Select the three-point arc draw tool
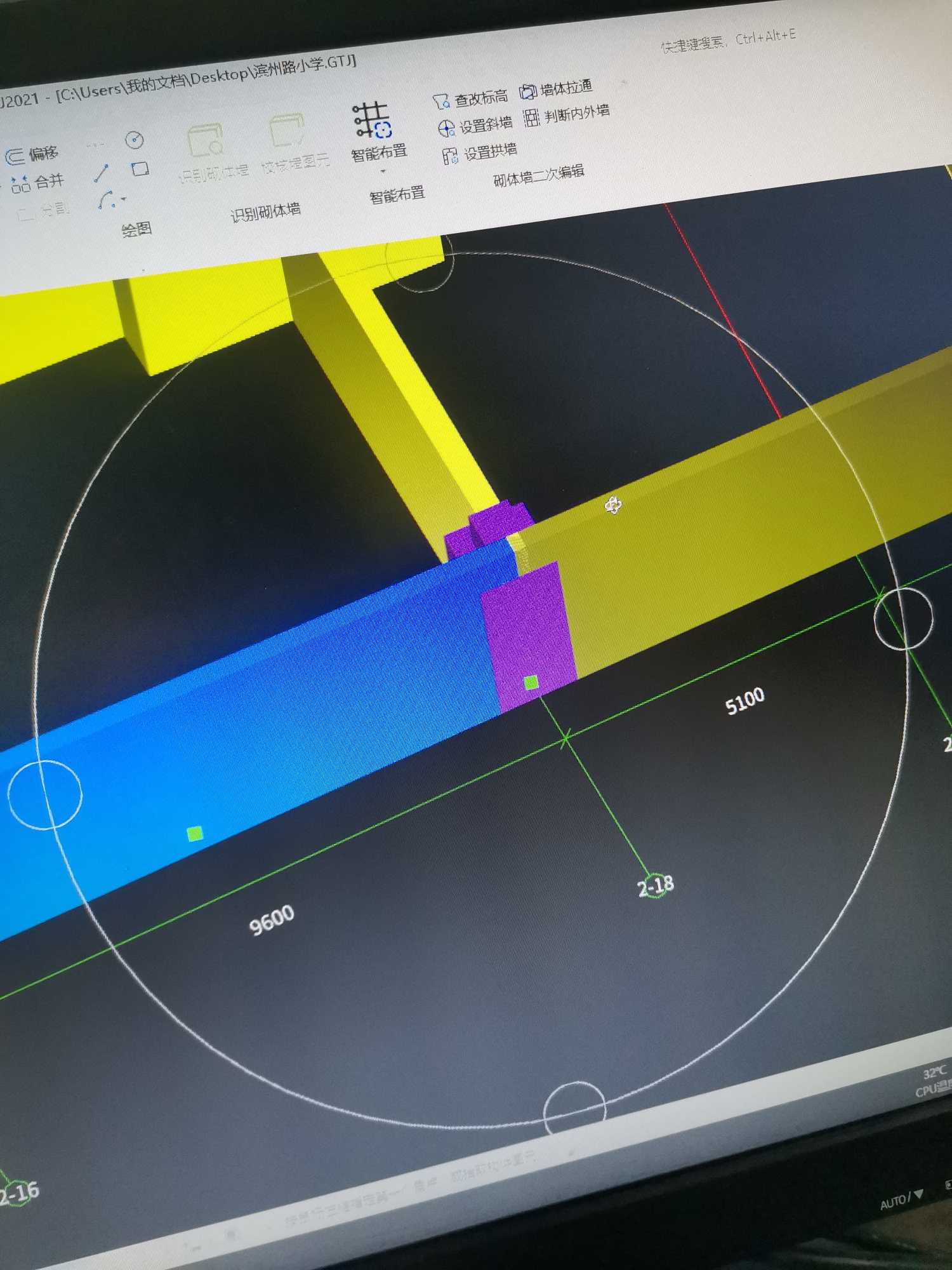Viewport: 952px width, 1270px height. (107, 201)
